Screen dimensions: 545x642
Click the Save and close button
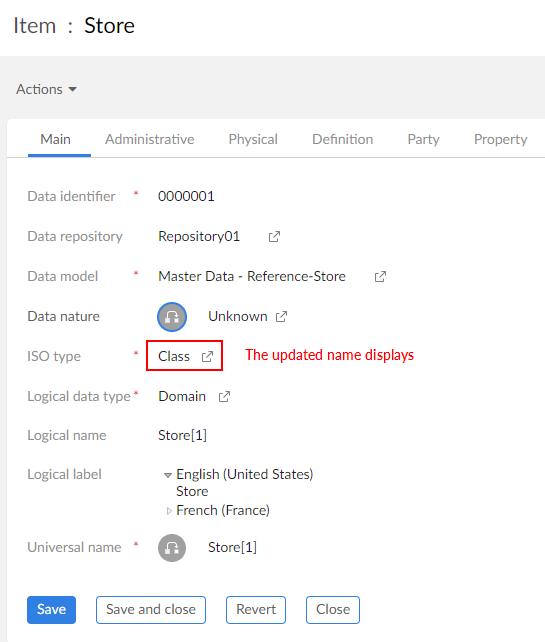151,610
